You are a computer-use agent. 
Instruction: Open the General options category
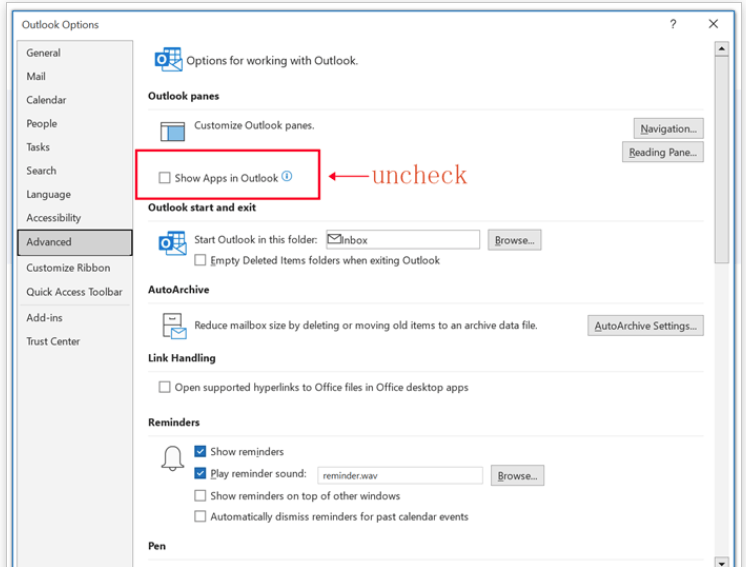75,53
